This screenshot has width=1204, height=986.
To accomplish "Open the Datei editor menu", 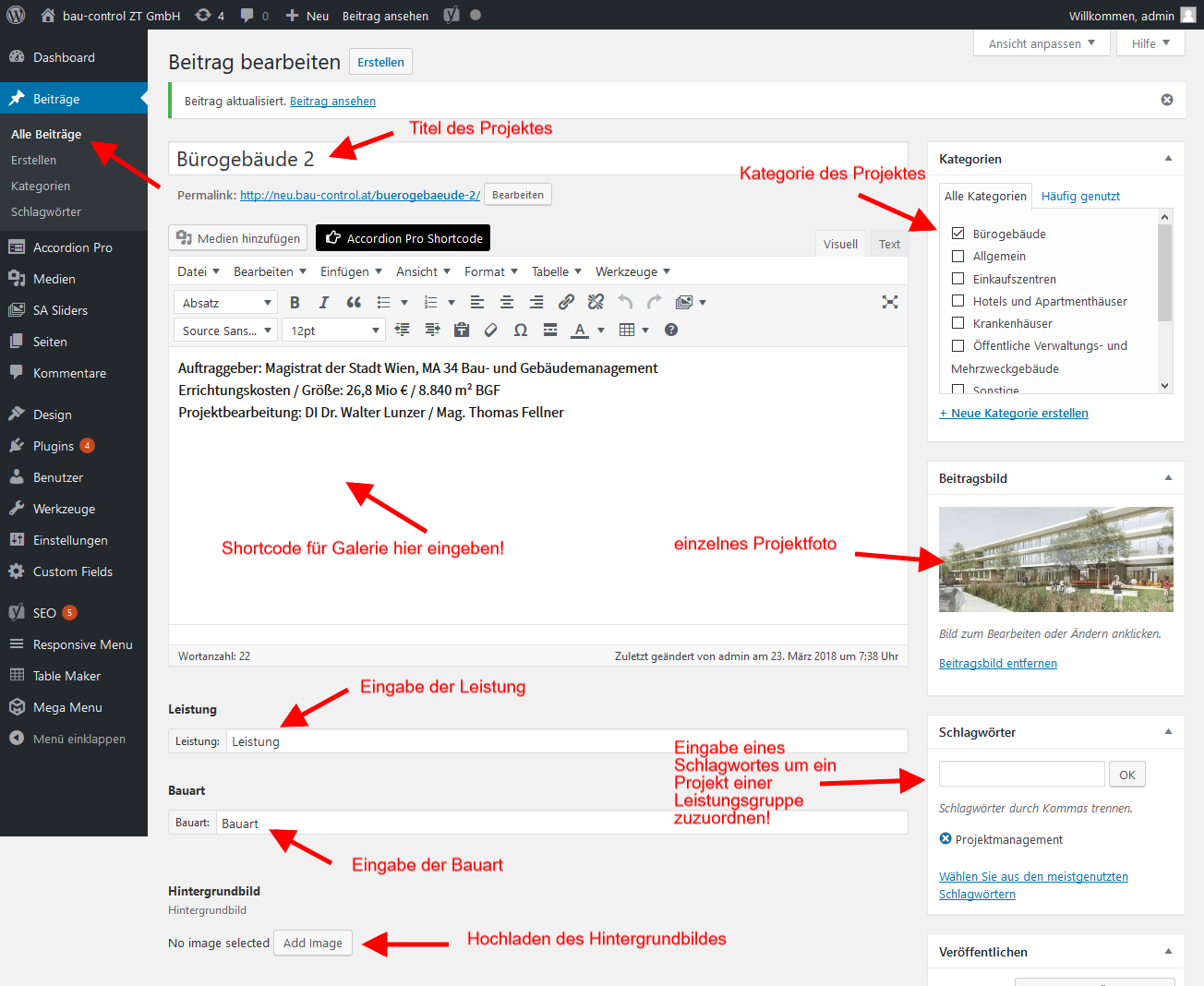I will (199, 271).
